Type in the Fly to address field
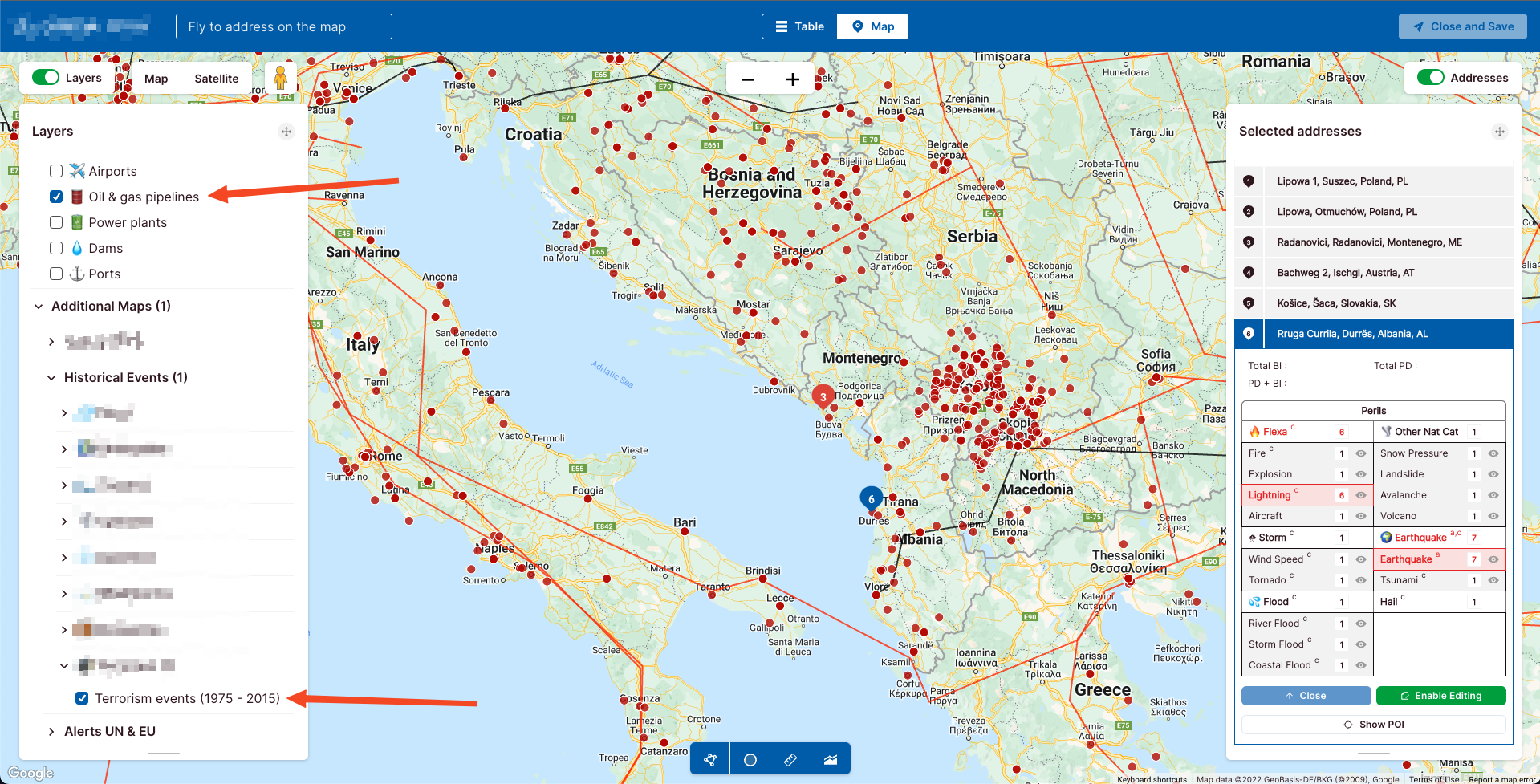 click(x=283, y=26)
